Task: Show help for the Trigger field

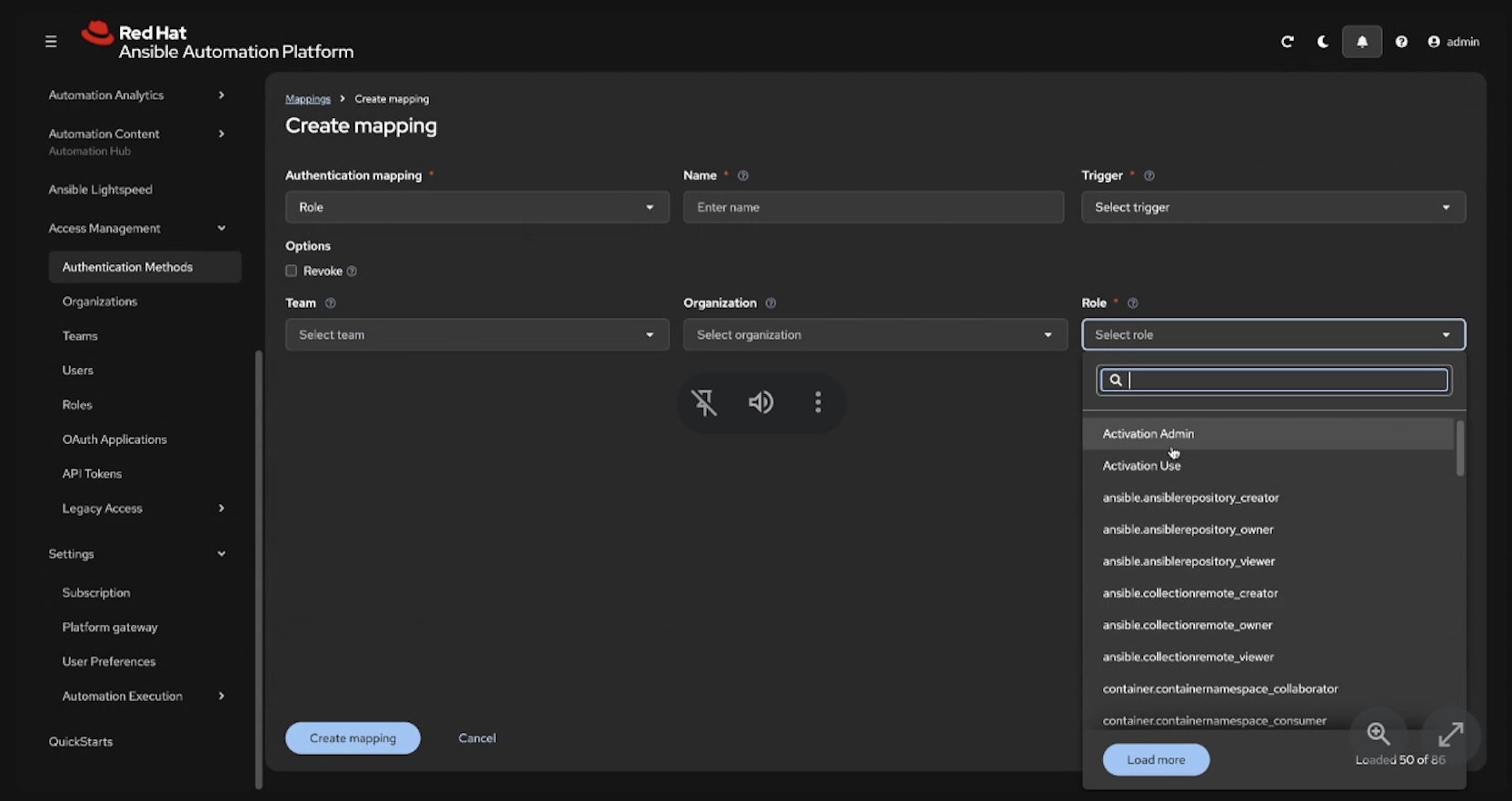Action: [x=1149, y=175]
